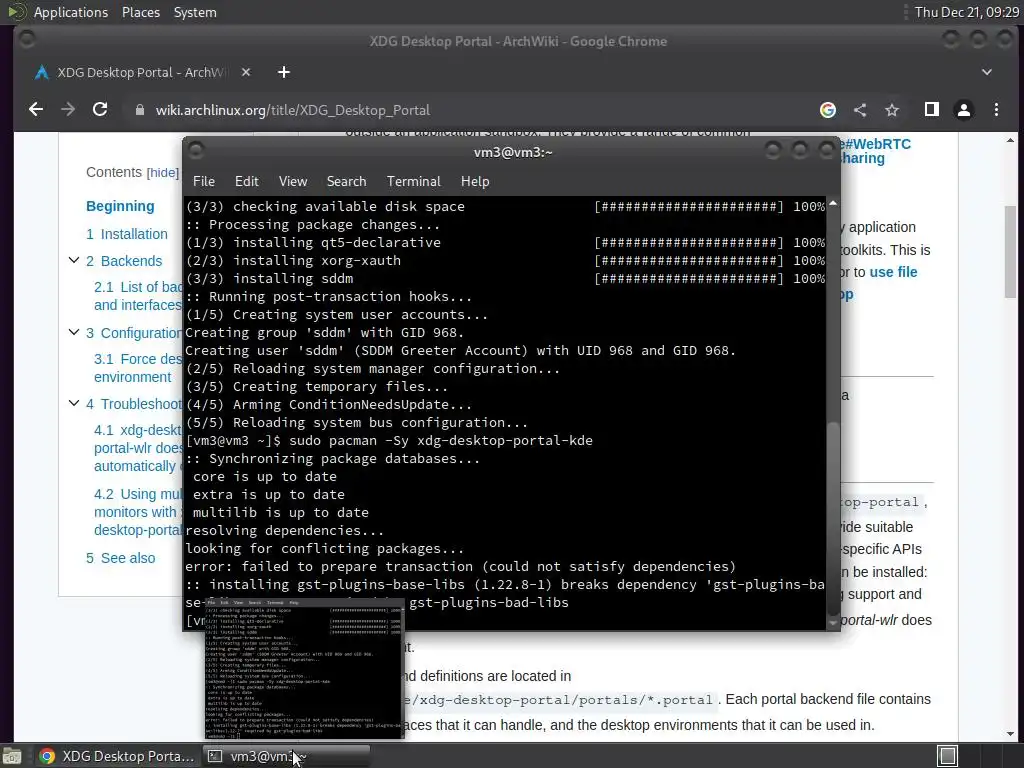Open the terminal File menu

pyautogui.click(x=204, y=182)
